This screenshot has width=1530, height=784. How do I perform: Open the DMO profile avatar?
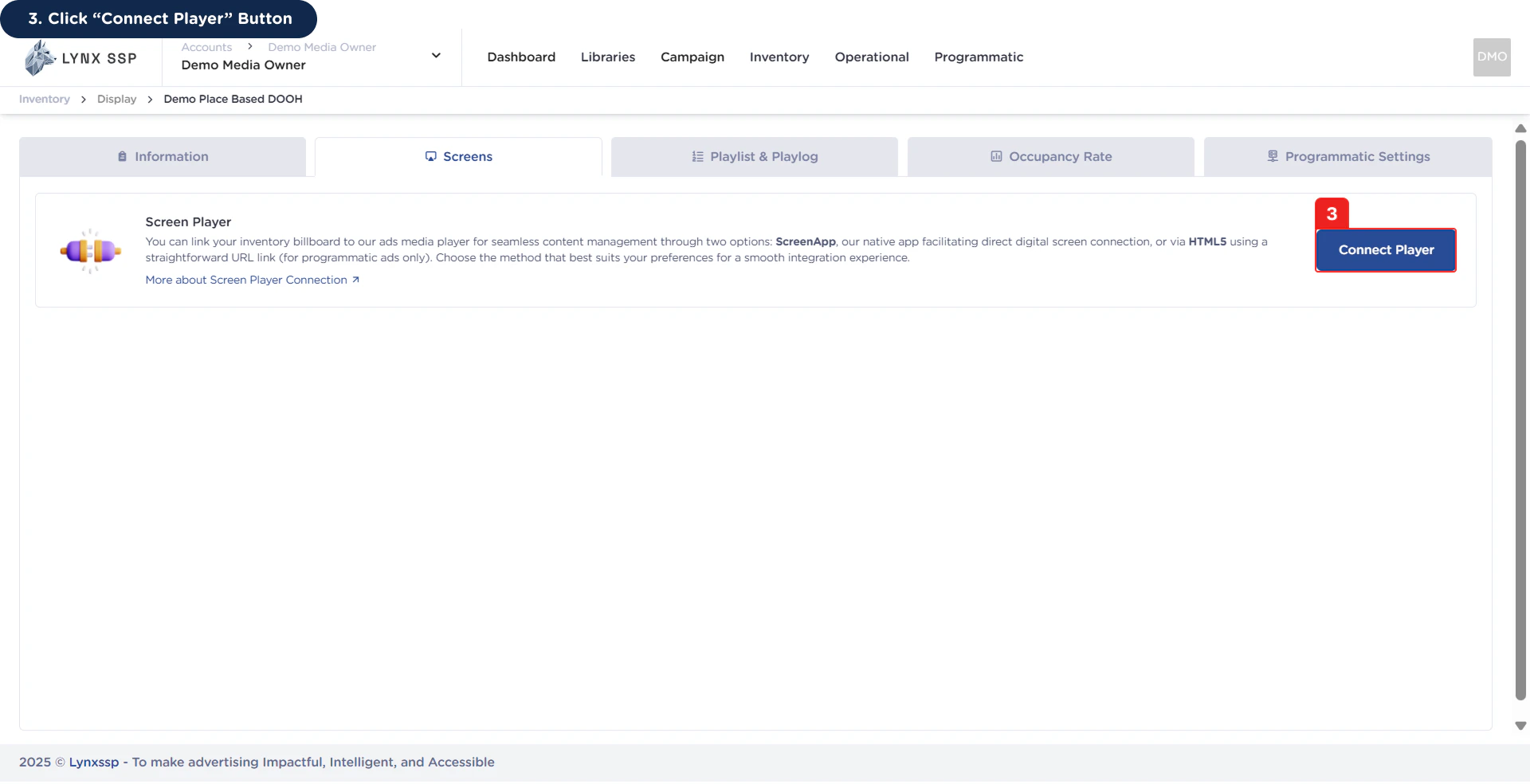(1492, 57)
